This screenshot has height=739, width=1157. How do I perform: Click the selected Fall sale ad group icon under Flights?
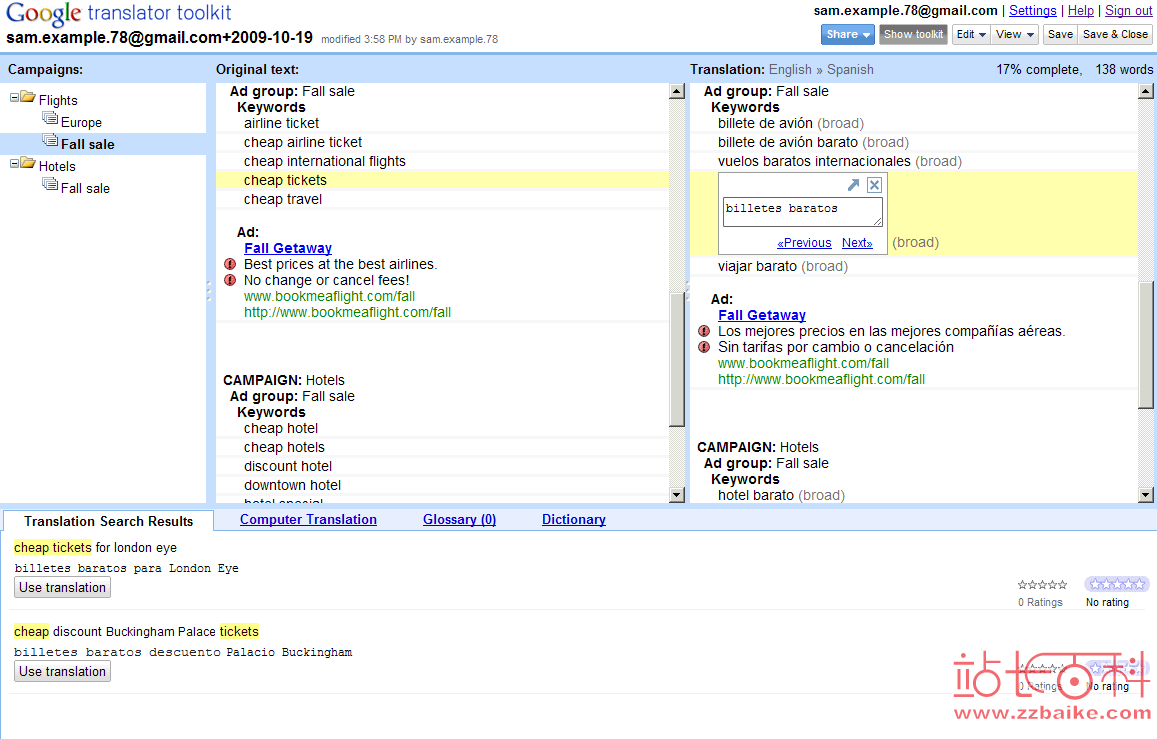[50, 141]
